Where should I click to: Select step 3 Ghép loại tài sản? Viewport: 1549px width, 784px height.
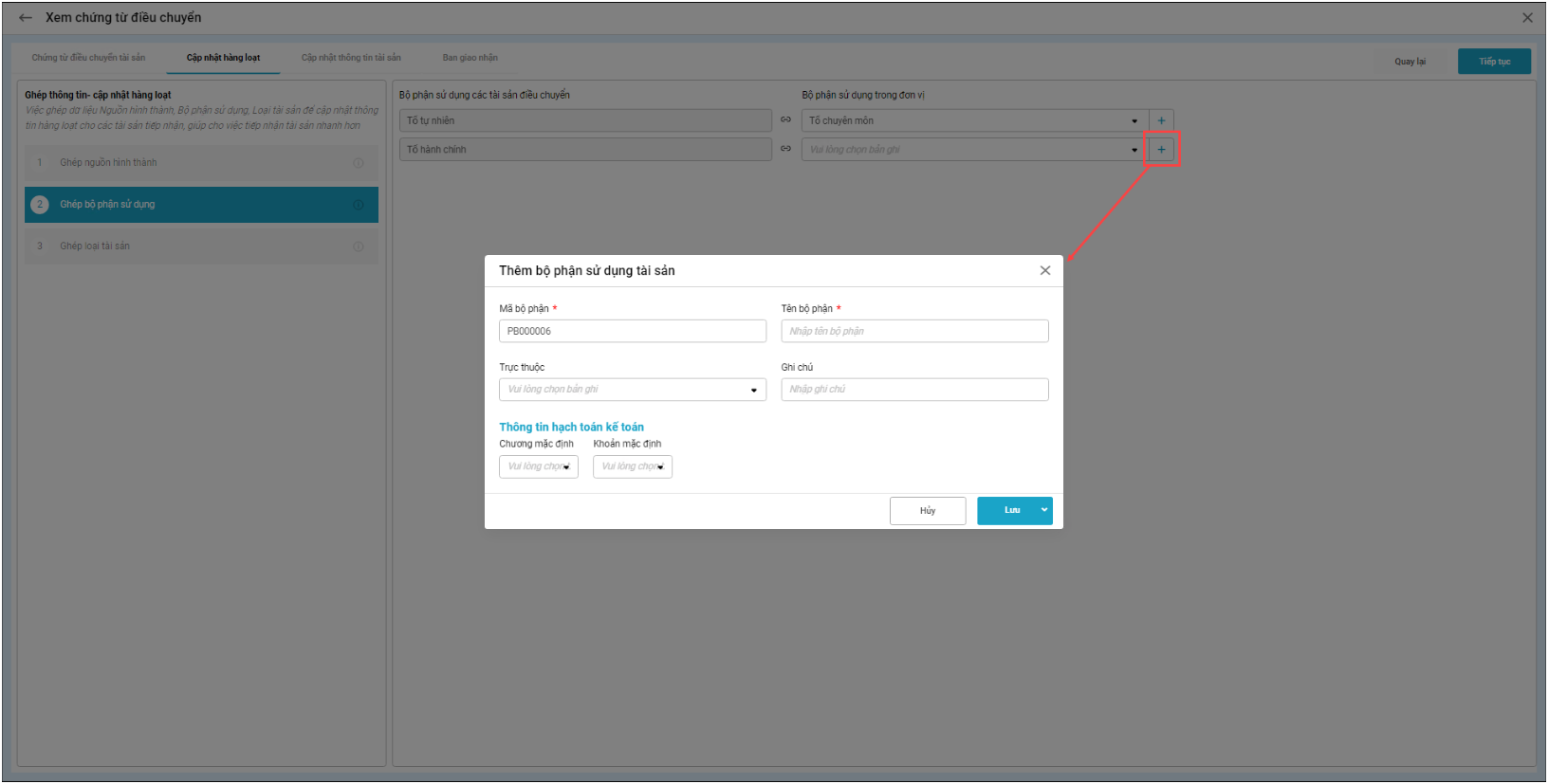95,246
